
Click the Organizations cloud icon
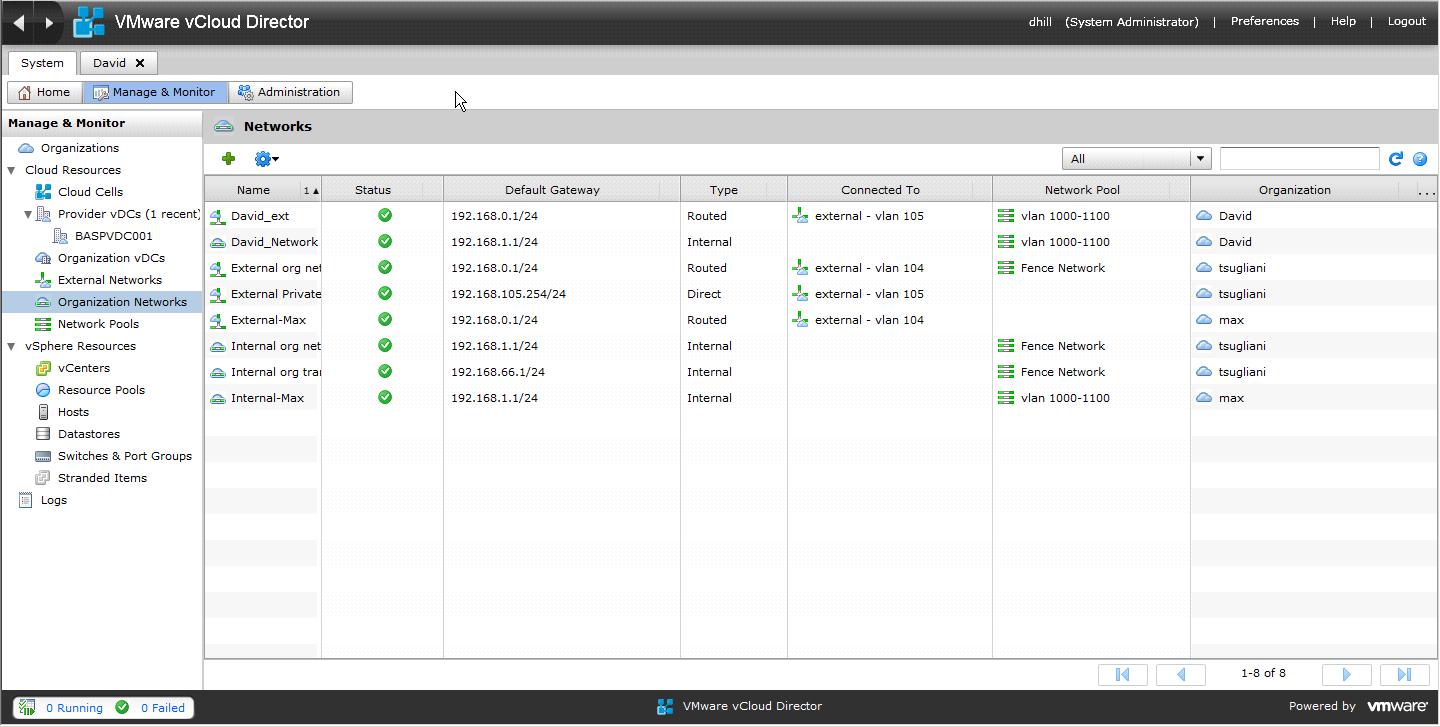(x=26, y=148)
